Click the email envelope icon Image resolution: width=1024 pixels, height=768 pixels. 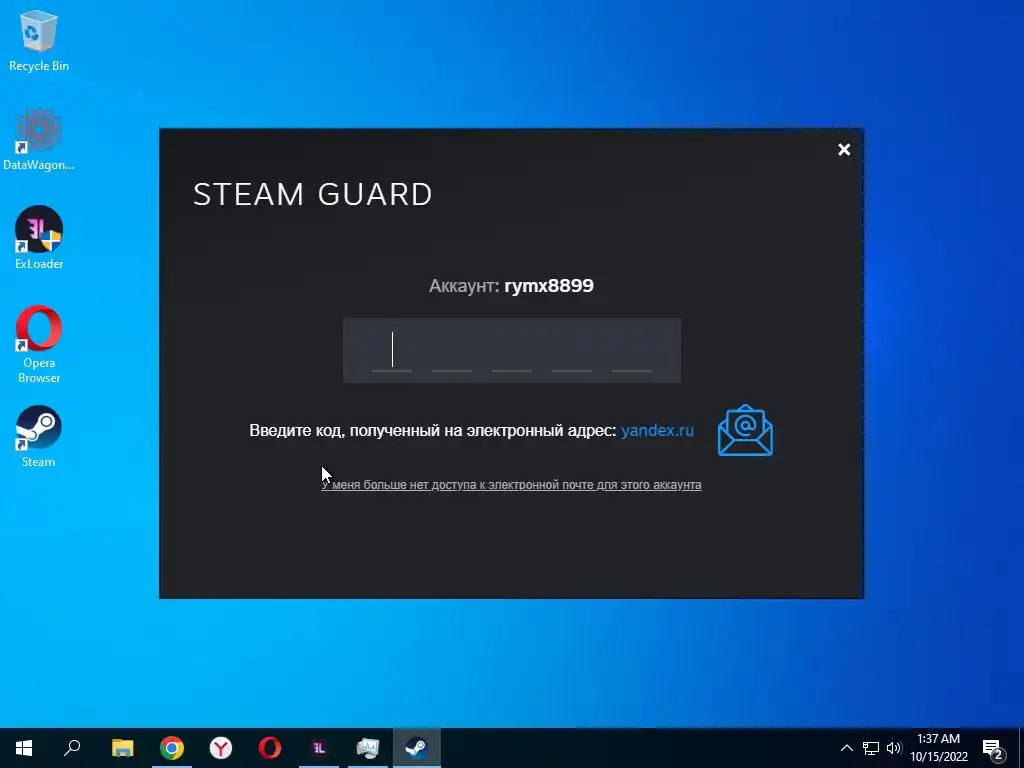click(745, 430)
